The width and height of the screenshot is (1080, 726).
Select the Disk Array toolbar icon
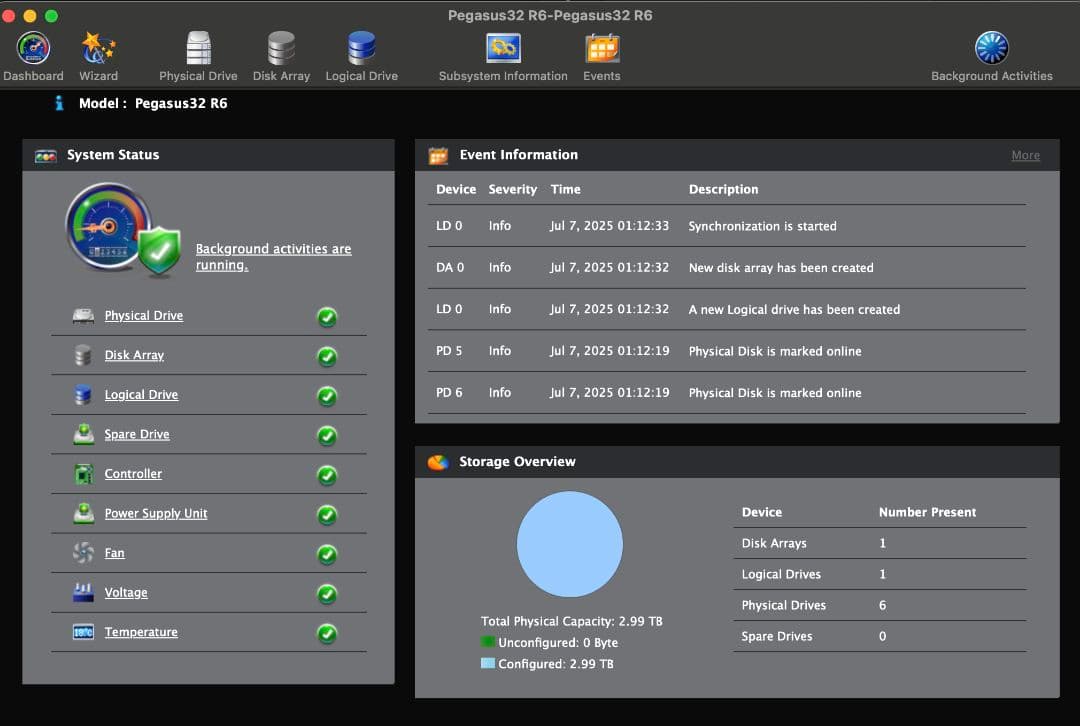[281, 49]
